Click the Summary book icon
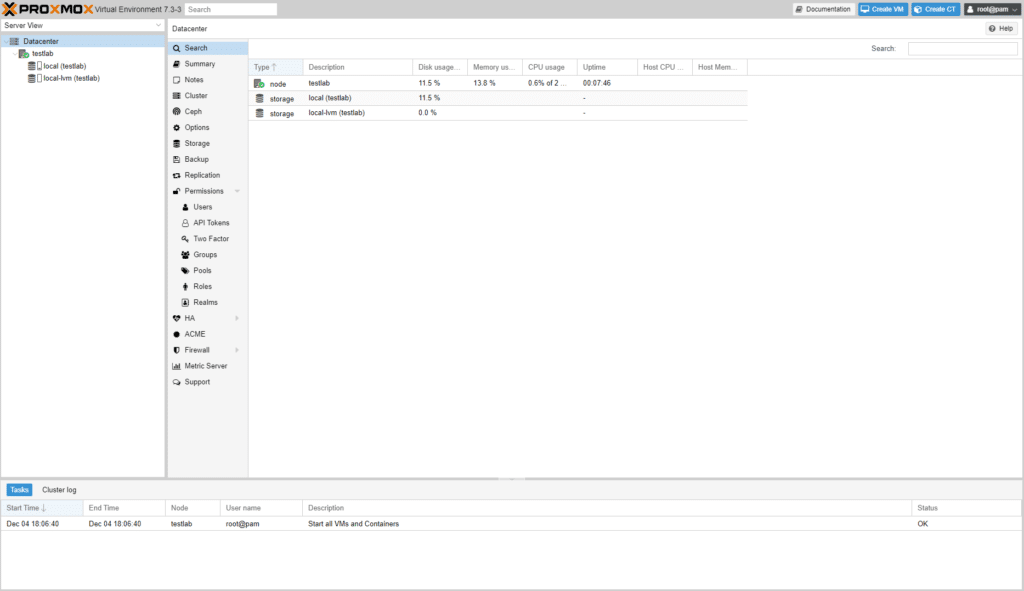The height and width of the screenshot is (591, 1024). click(x=176, y=64)
